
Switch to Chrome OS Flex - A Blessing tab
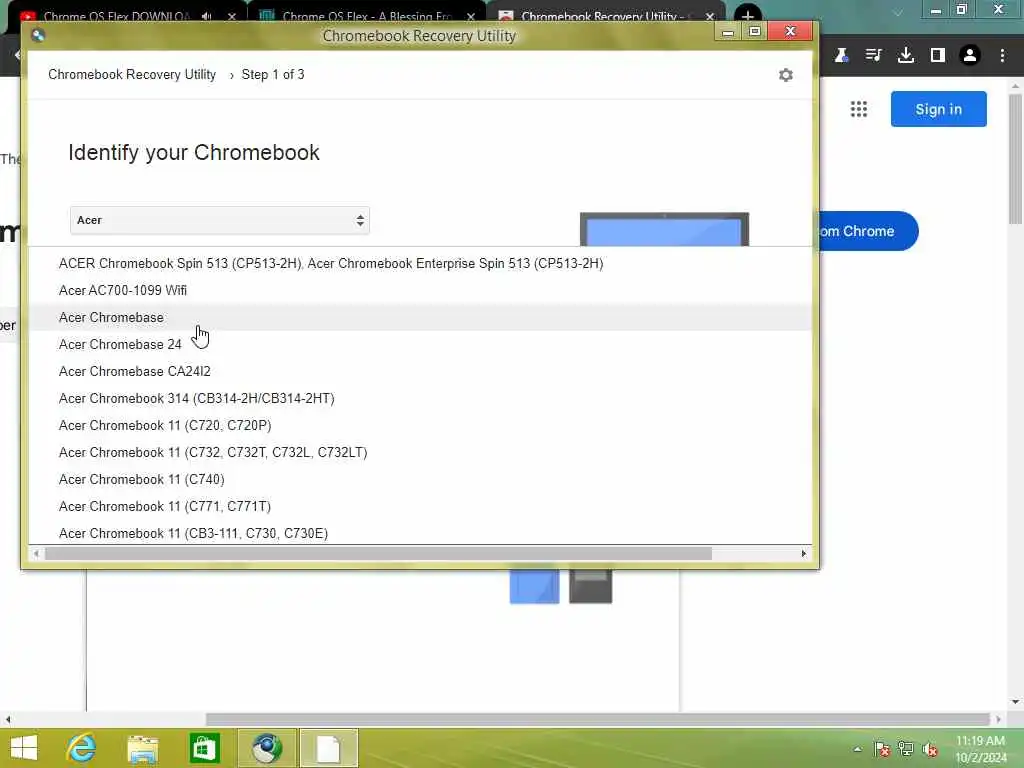click(x=367, y=16)
